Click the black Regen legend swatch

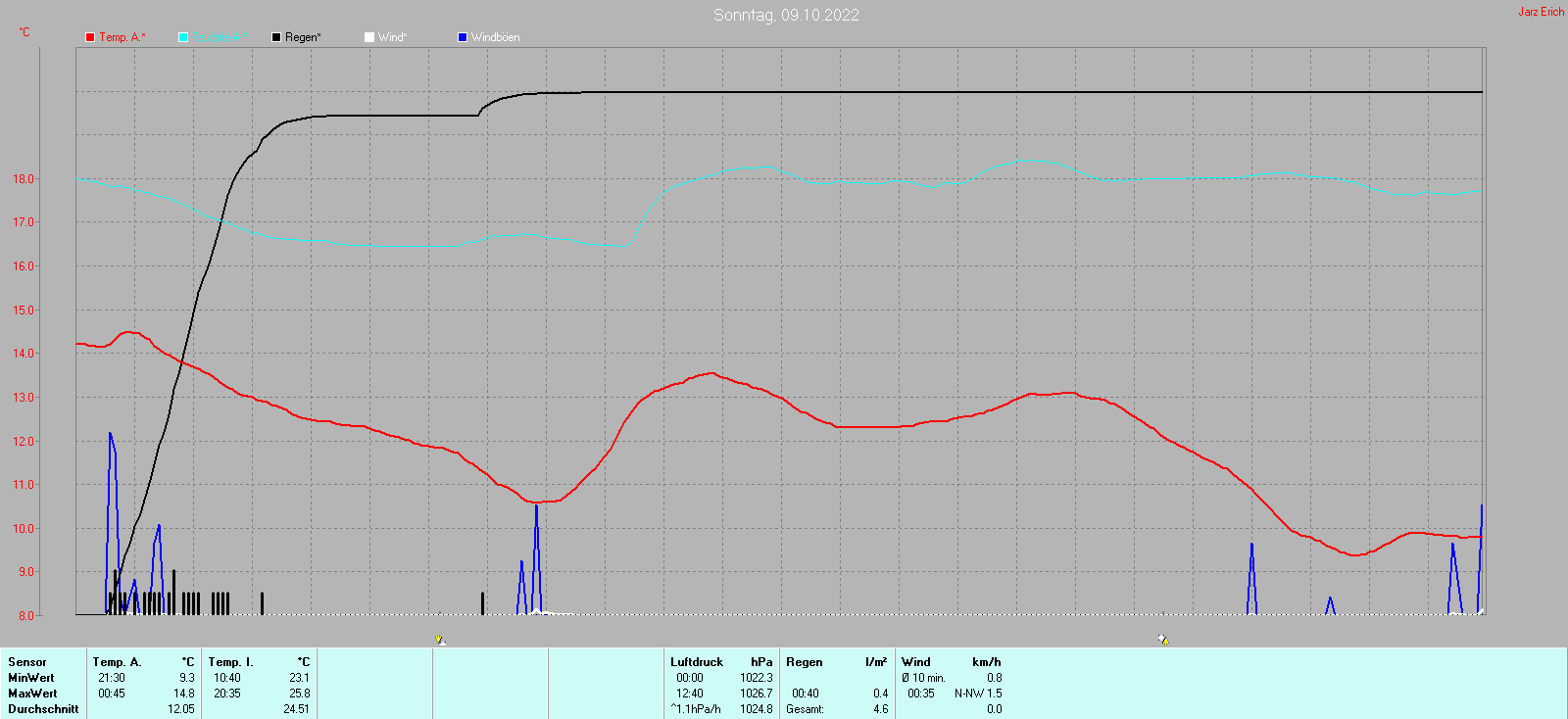276,37
